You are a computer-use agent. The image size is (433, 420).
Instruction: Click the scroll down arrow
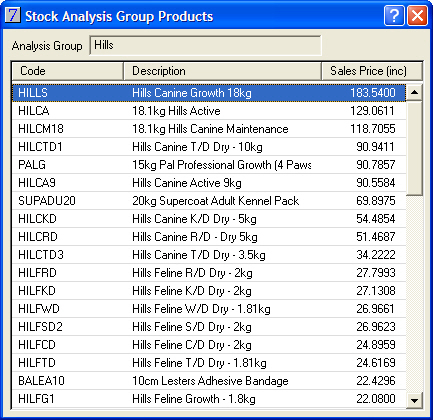tap(414, 400)
